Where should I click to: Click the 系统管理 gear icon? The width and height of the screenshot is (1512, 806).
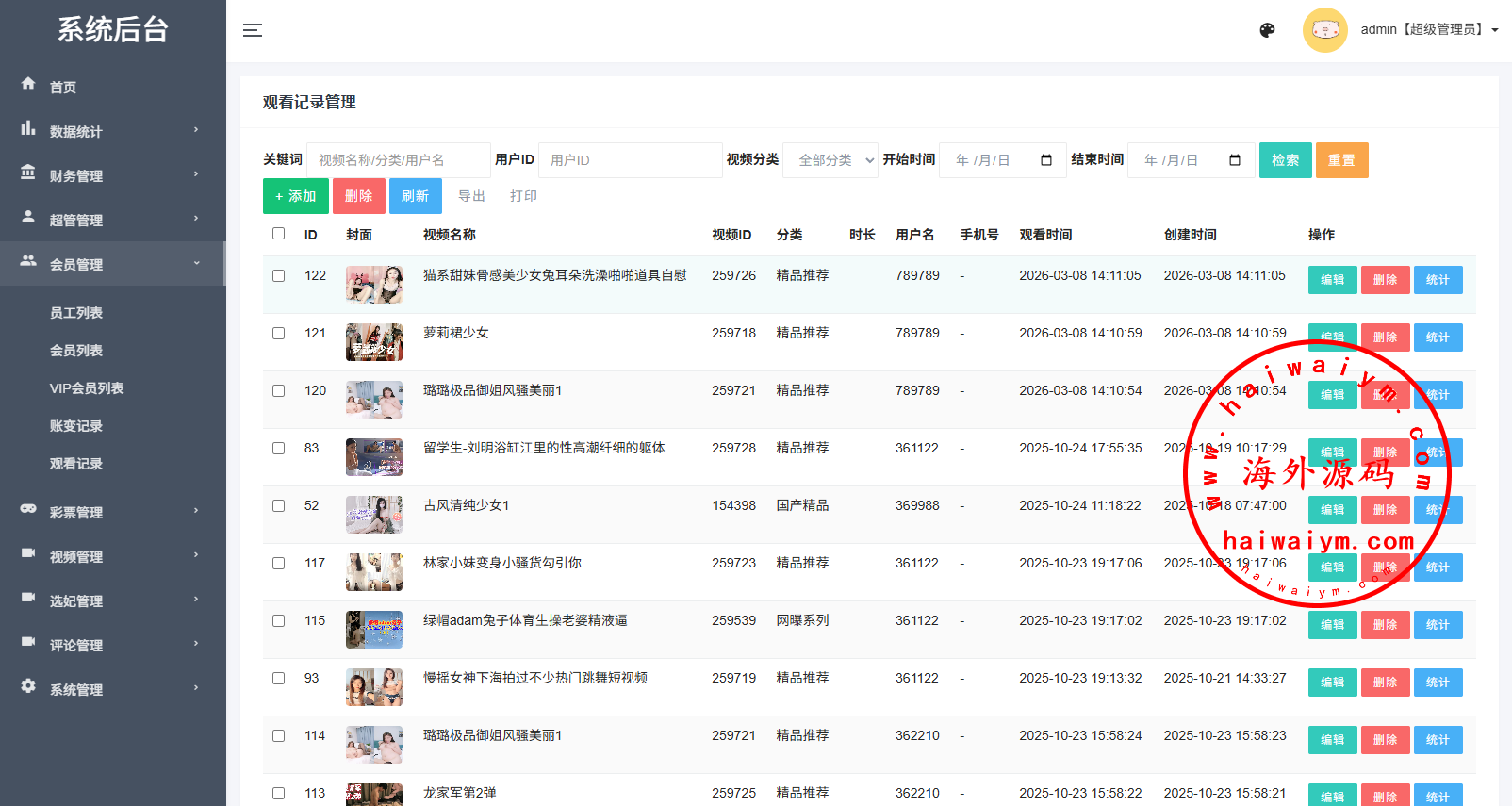pos(28,686)
